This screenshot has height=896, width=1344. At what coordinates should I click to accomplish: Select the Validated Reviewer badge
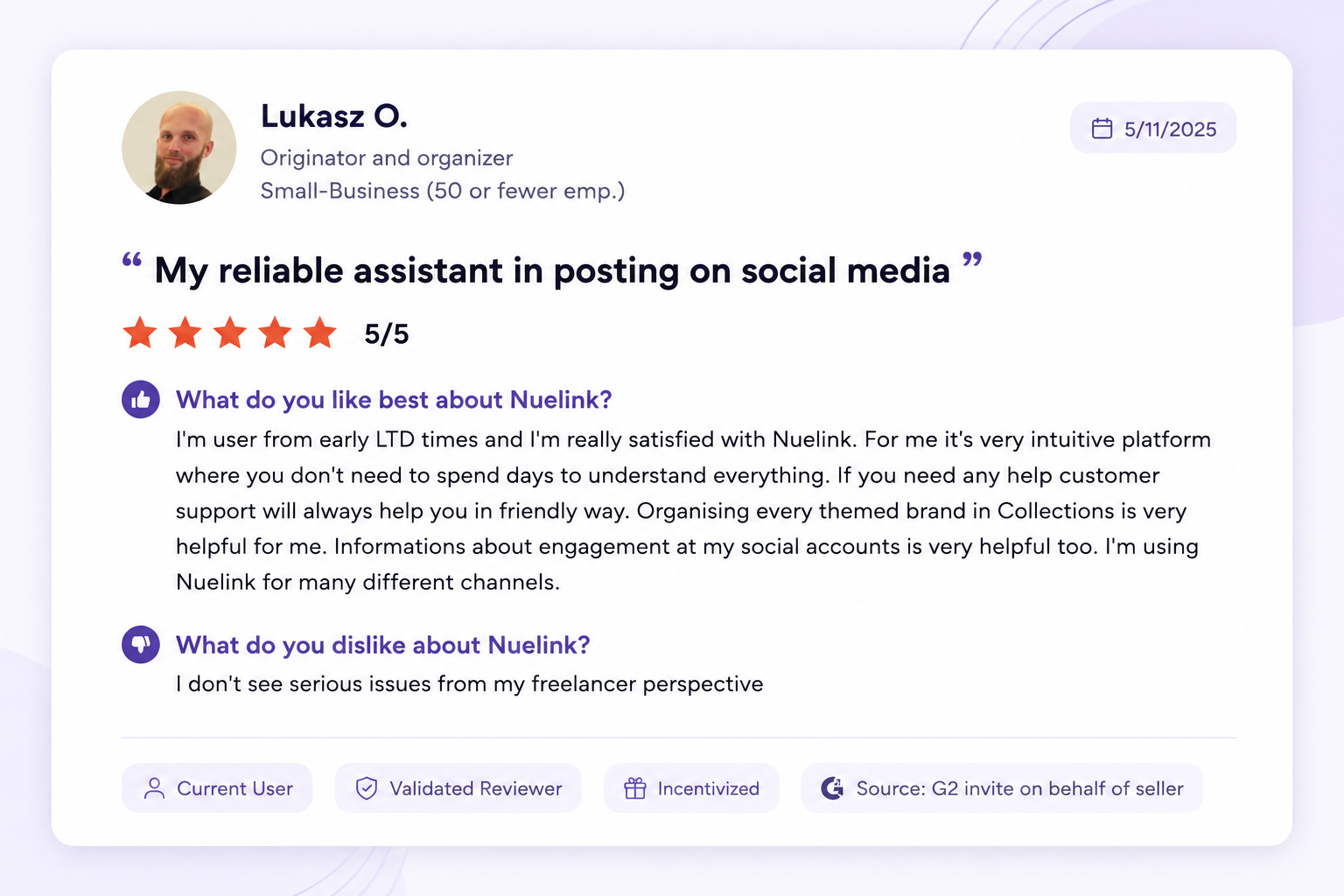[458, 788]
